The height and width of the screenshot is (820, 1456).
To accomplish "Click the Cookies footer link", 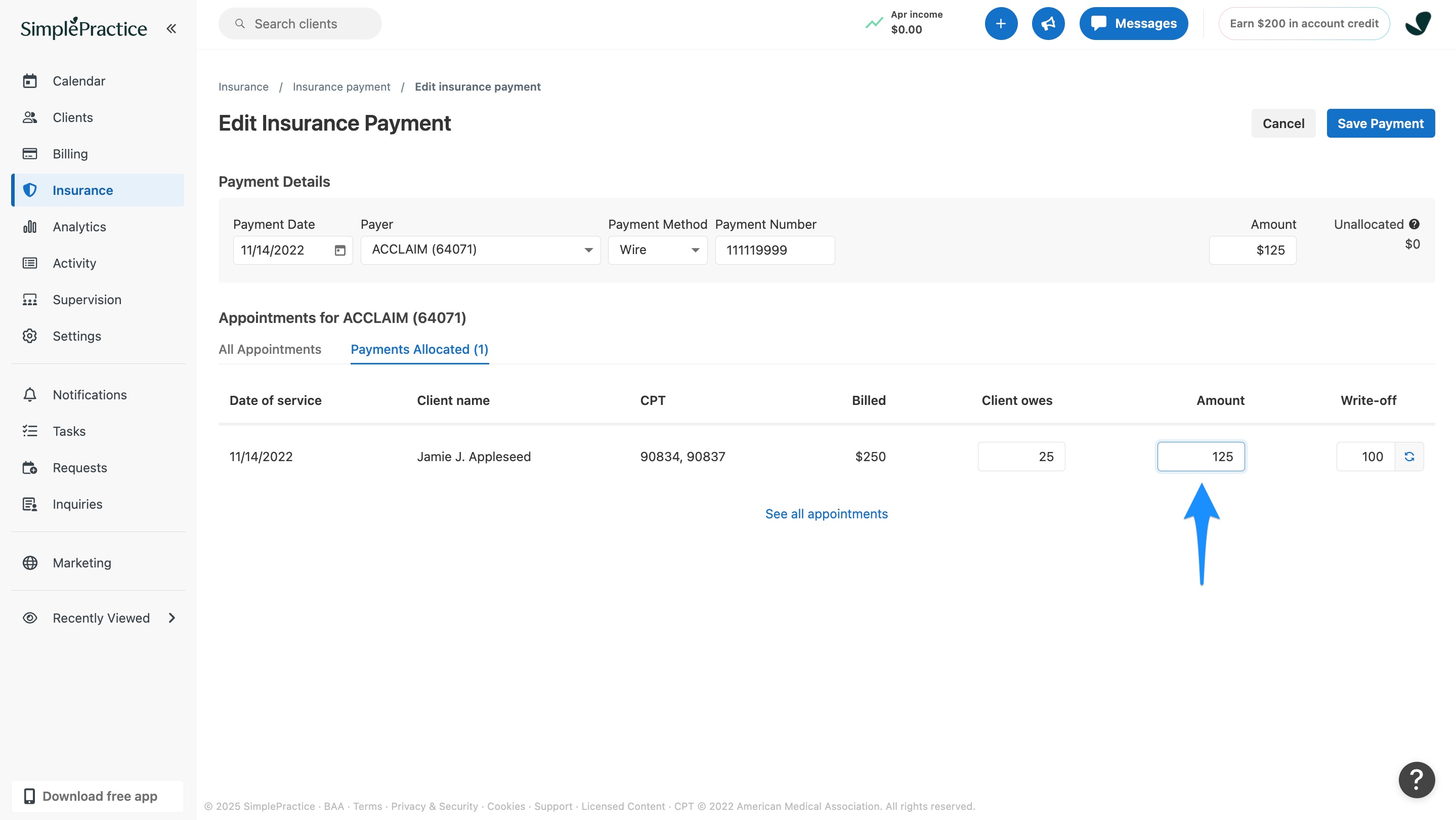I will pos(506,806).
